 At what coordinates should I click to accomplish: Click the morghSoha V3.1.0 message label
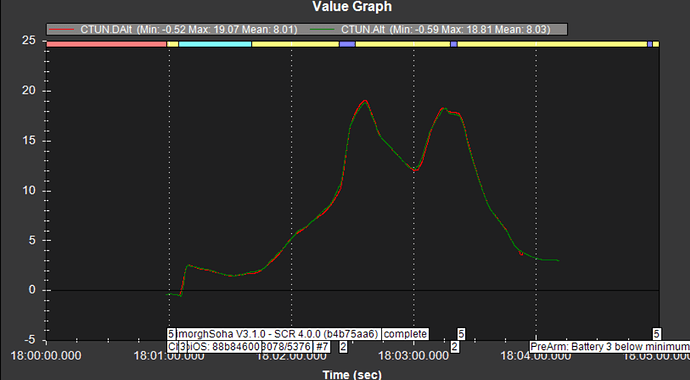point(279,334)
